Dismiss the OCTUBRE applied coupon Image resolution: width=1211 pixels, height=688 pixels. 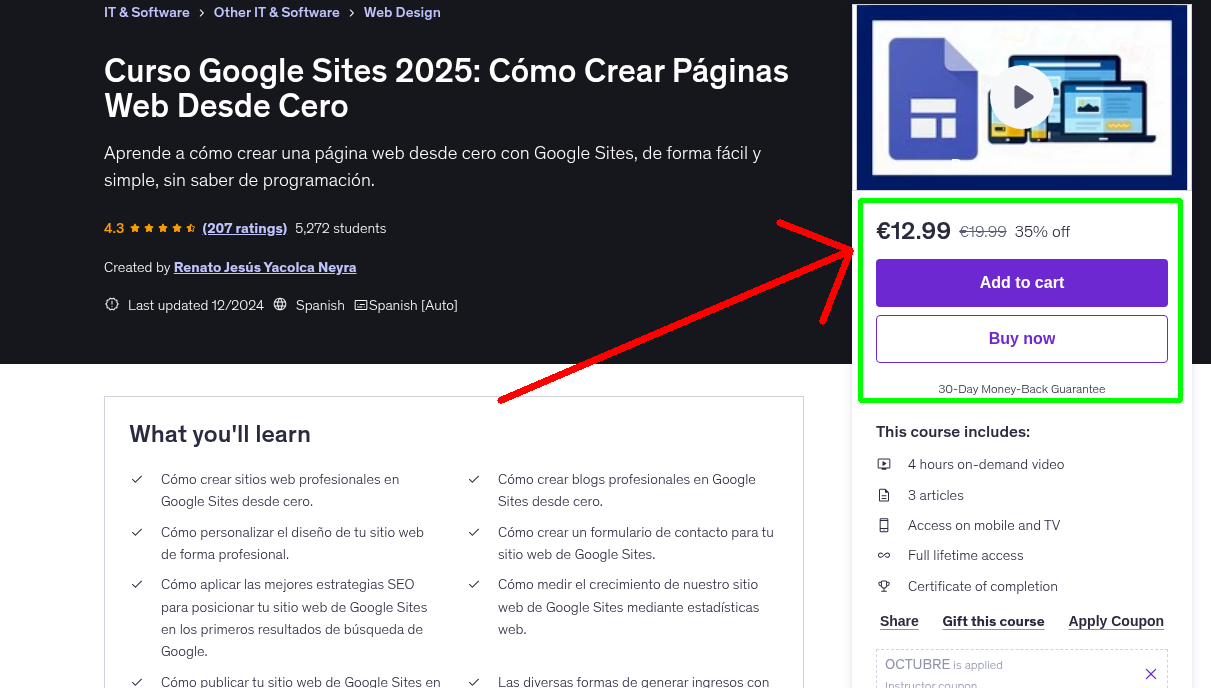pyautogui.click(x=1150, y=673)
